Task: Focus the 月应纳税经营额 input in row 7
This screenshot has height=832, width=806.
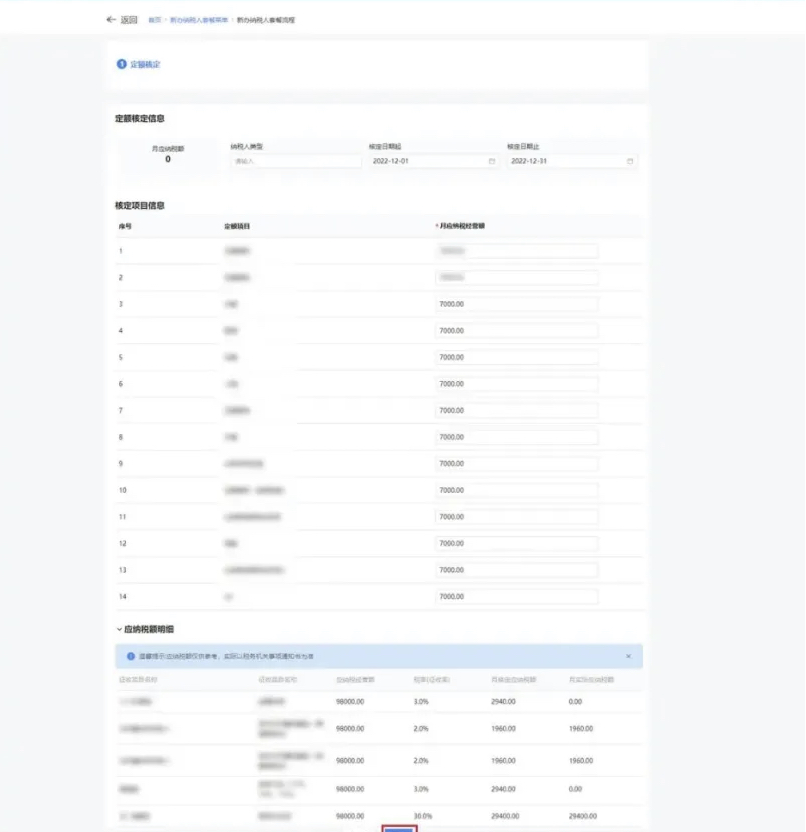Action: point(516,410)
